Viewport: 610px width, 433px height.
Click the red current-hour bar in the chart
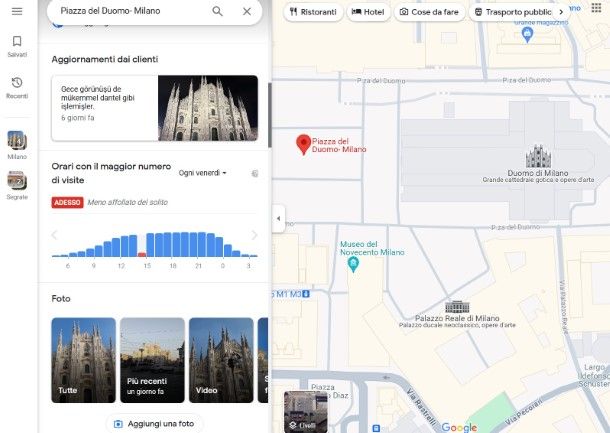click(142, 254)
